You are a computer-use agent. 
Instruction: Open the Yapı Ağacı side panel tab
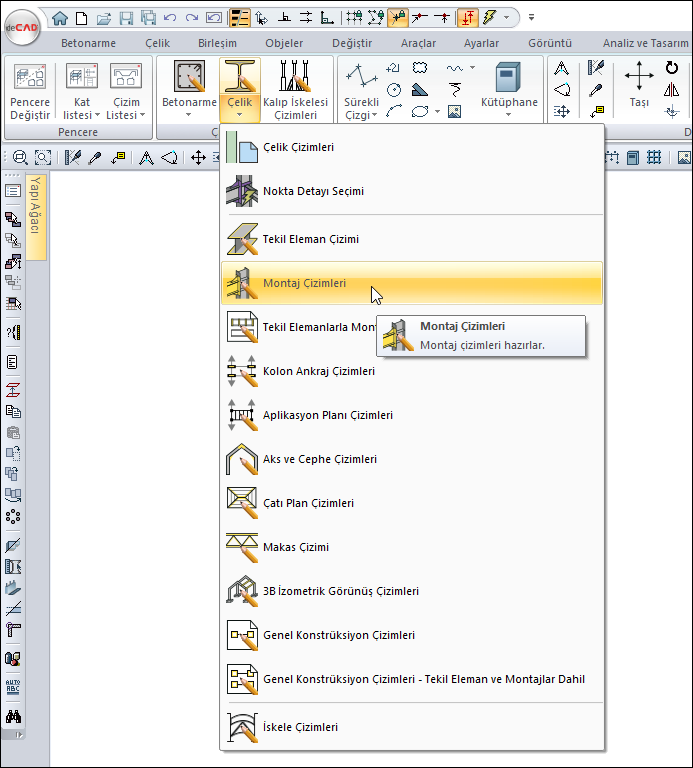35,205
